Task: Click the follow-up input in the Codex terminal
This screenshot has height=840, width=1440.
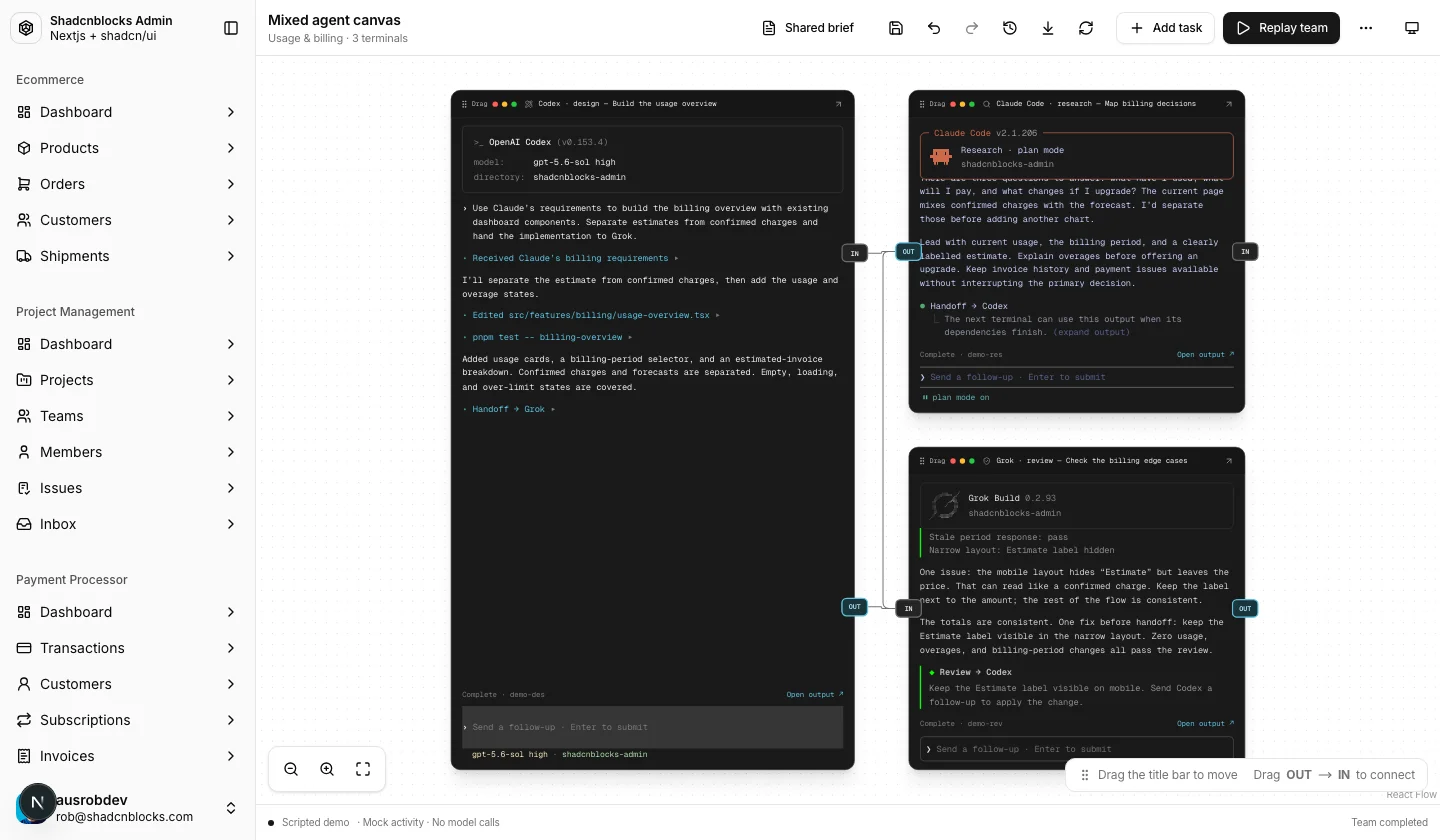Action: coord(652,727)
